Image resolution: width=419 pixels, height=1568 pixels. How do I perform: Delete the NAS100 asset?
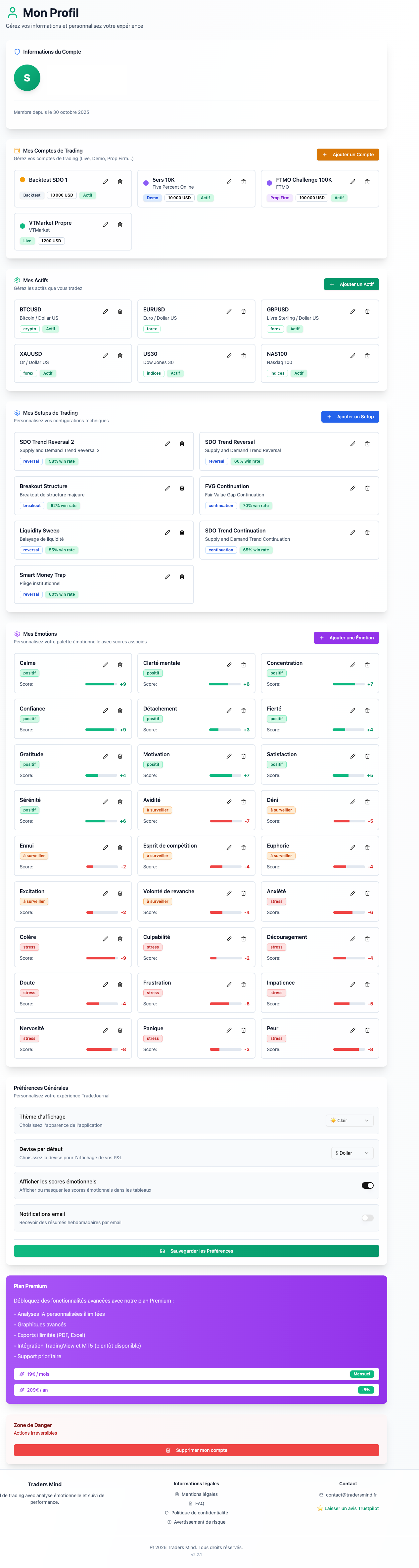point(367,355)
